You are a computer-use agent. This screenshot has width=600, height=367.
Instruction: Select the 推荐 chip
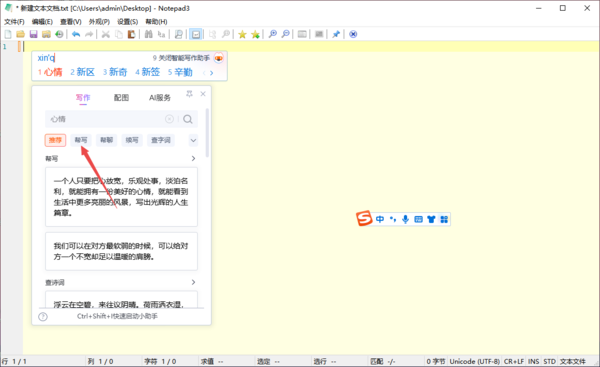55,140
